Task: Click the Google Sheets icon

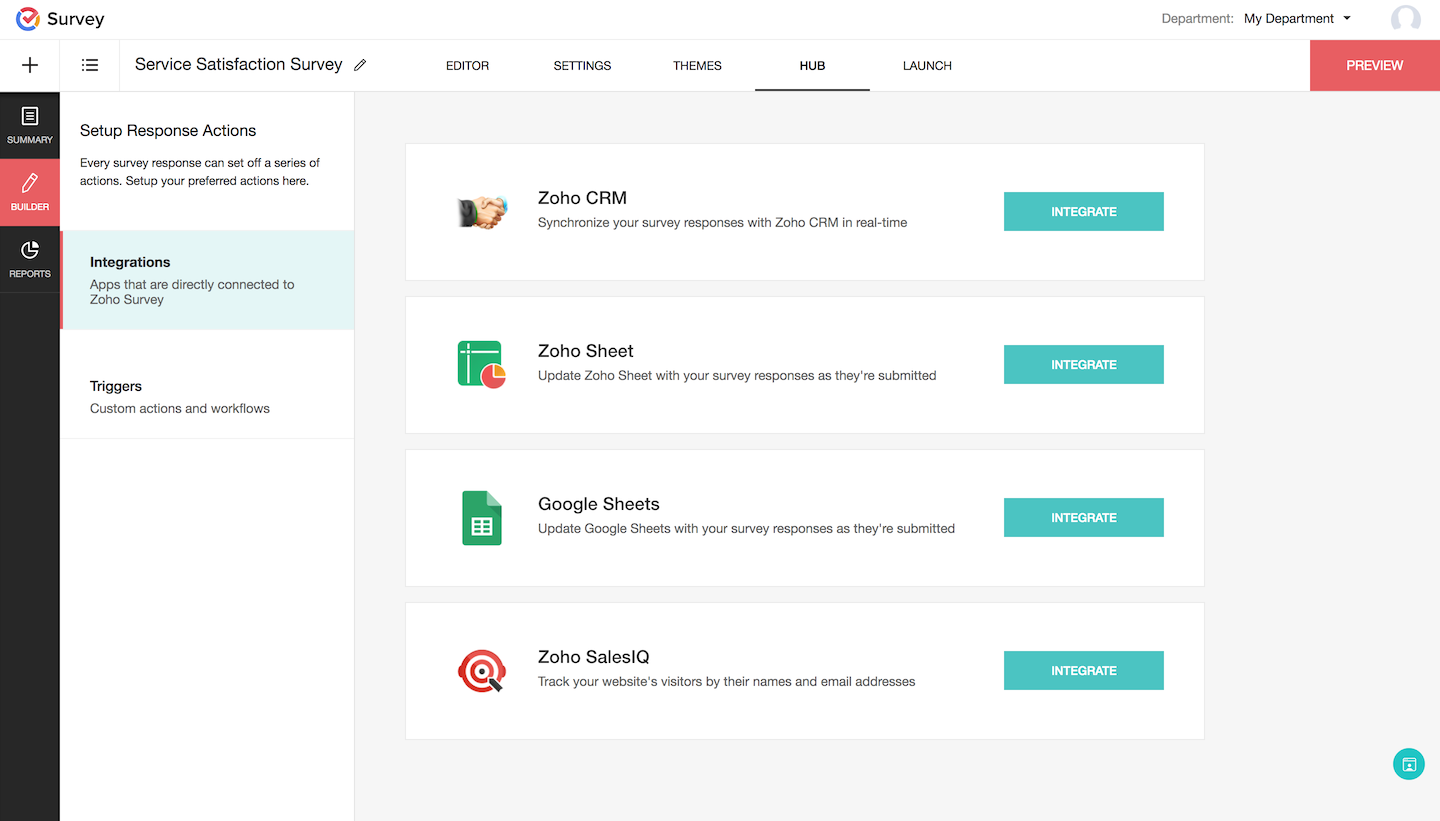Action: (482, 518)
